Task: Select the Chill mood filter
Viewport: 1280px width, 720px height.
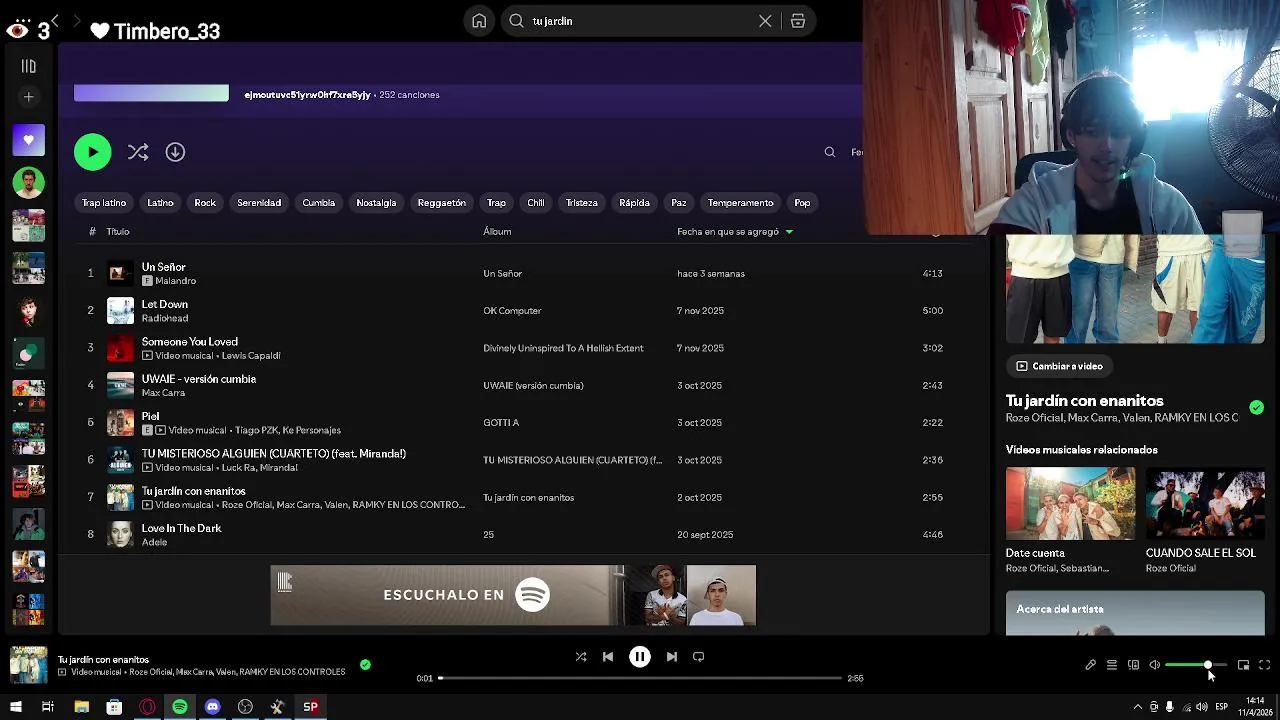Action: point(536,203)
